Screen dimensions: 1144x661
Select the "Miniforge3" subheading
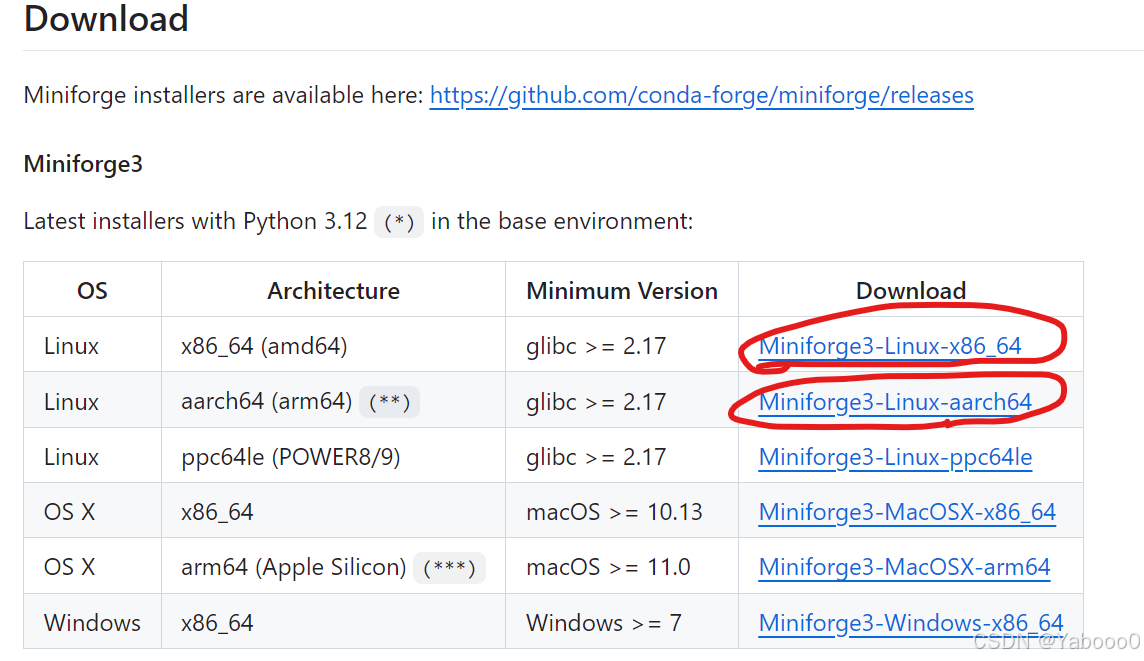pyautogui.click(x=83, y=164)
